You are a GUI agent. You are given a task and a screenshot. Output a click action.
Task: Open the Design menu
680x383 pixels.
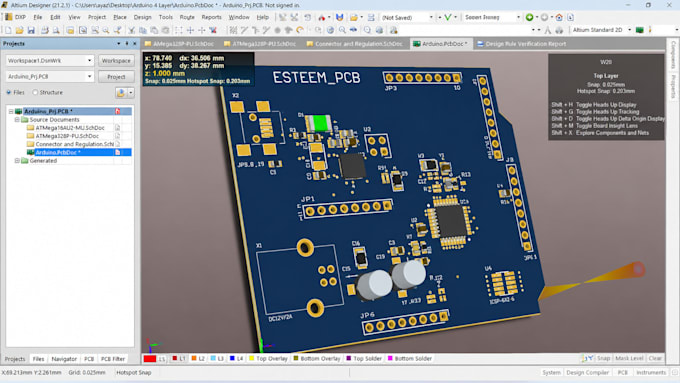point(142,17)
